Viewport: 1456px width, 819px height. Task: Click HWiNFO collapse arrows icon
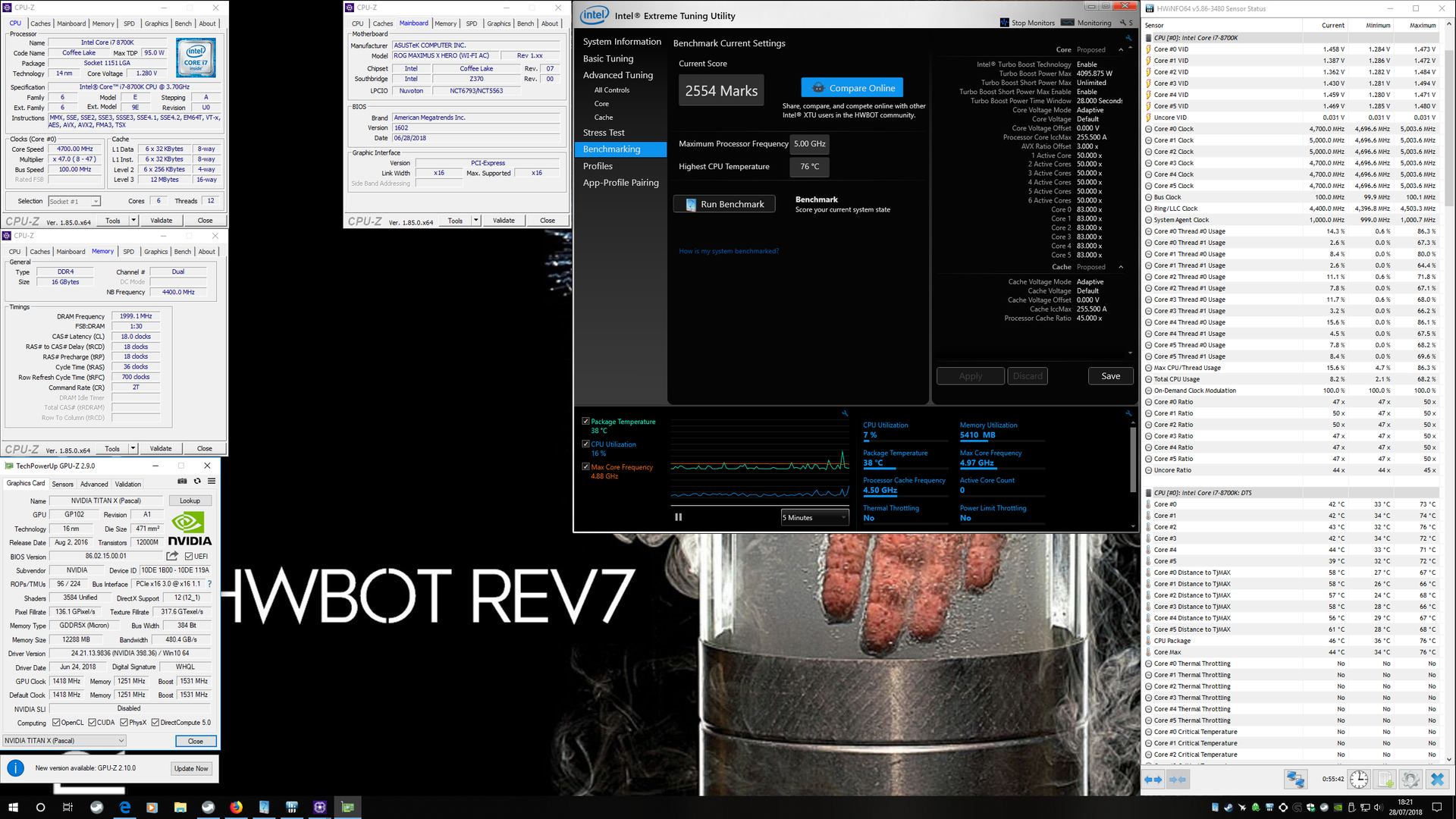pos(1178,779)
